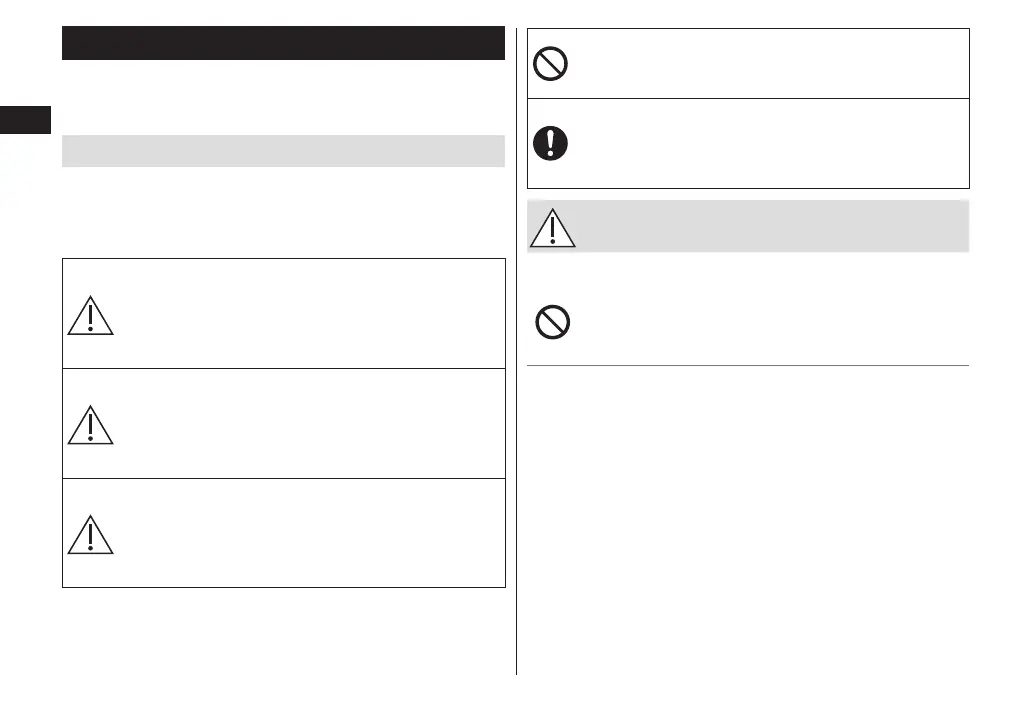
Task: Select the light gray subheading bar under the title
Action: 283,151
